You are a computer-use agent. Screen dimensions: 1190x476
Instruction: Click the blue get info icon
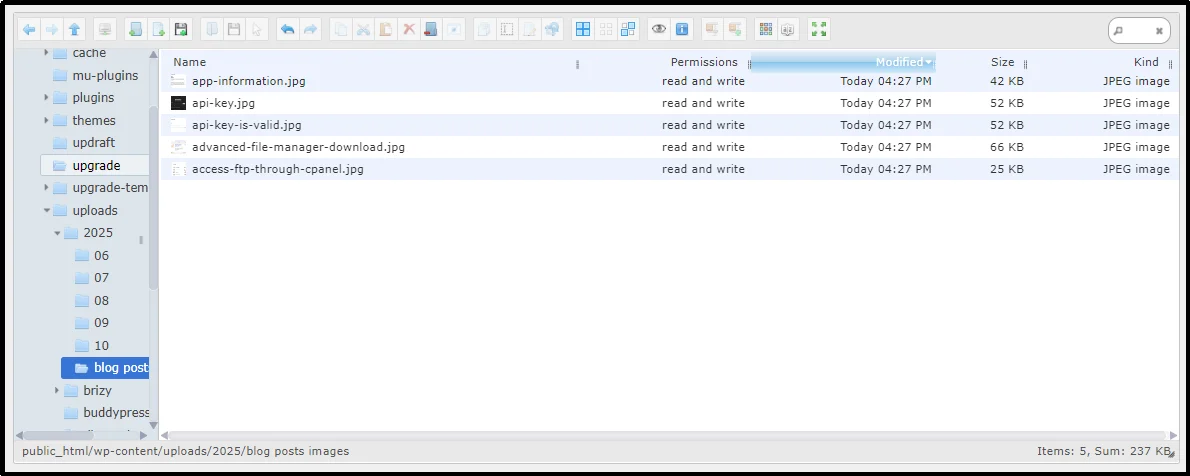(x=682, y=30)
